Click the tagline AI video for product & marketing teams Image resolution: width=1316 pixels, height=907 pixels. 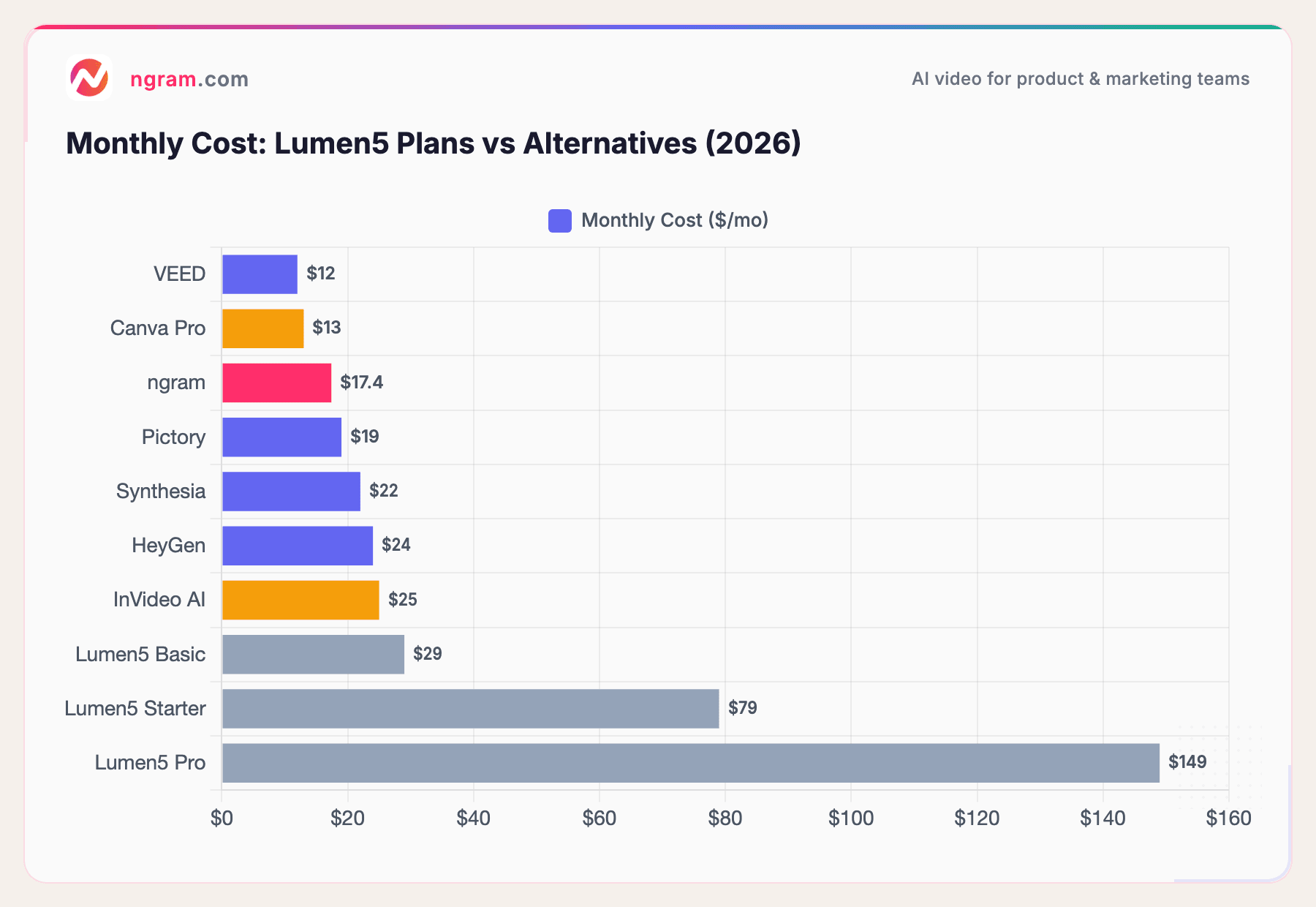pyautogui.click(x=1080, y=79)
